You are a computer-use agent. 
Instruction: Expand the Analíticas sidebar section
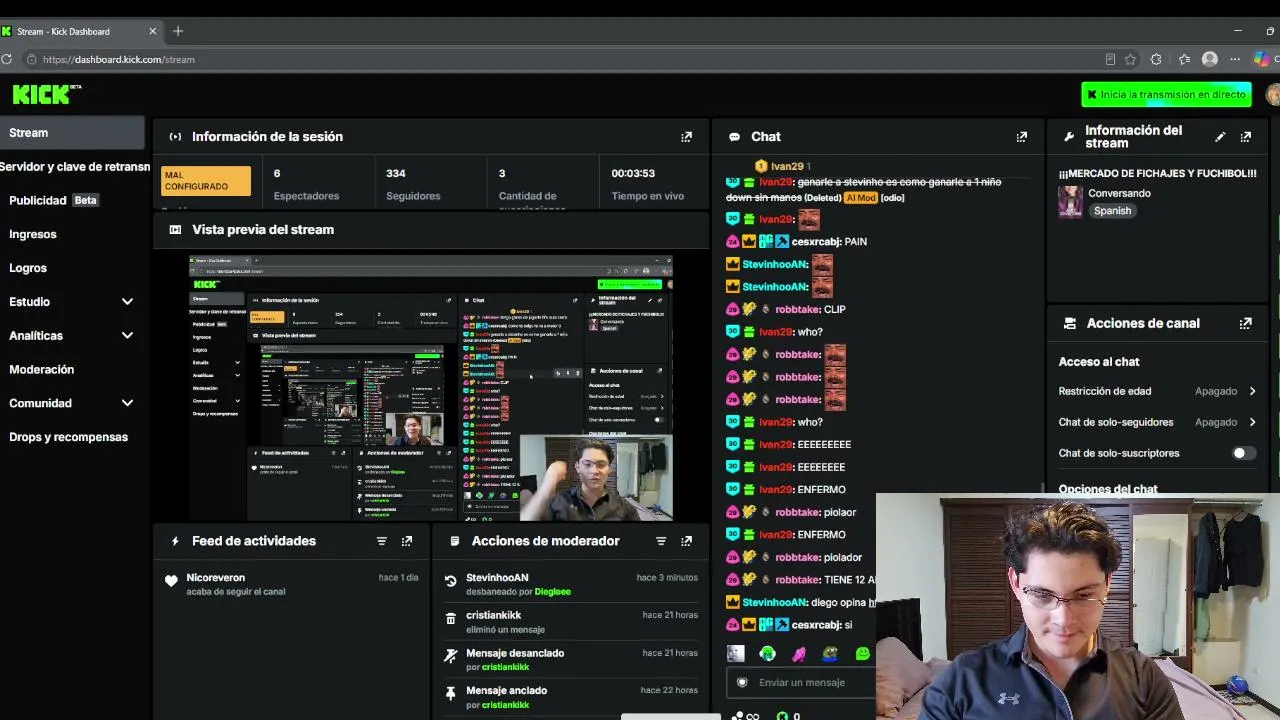click(x=127, y=336)
